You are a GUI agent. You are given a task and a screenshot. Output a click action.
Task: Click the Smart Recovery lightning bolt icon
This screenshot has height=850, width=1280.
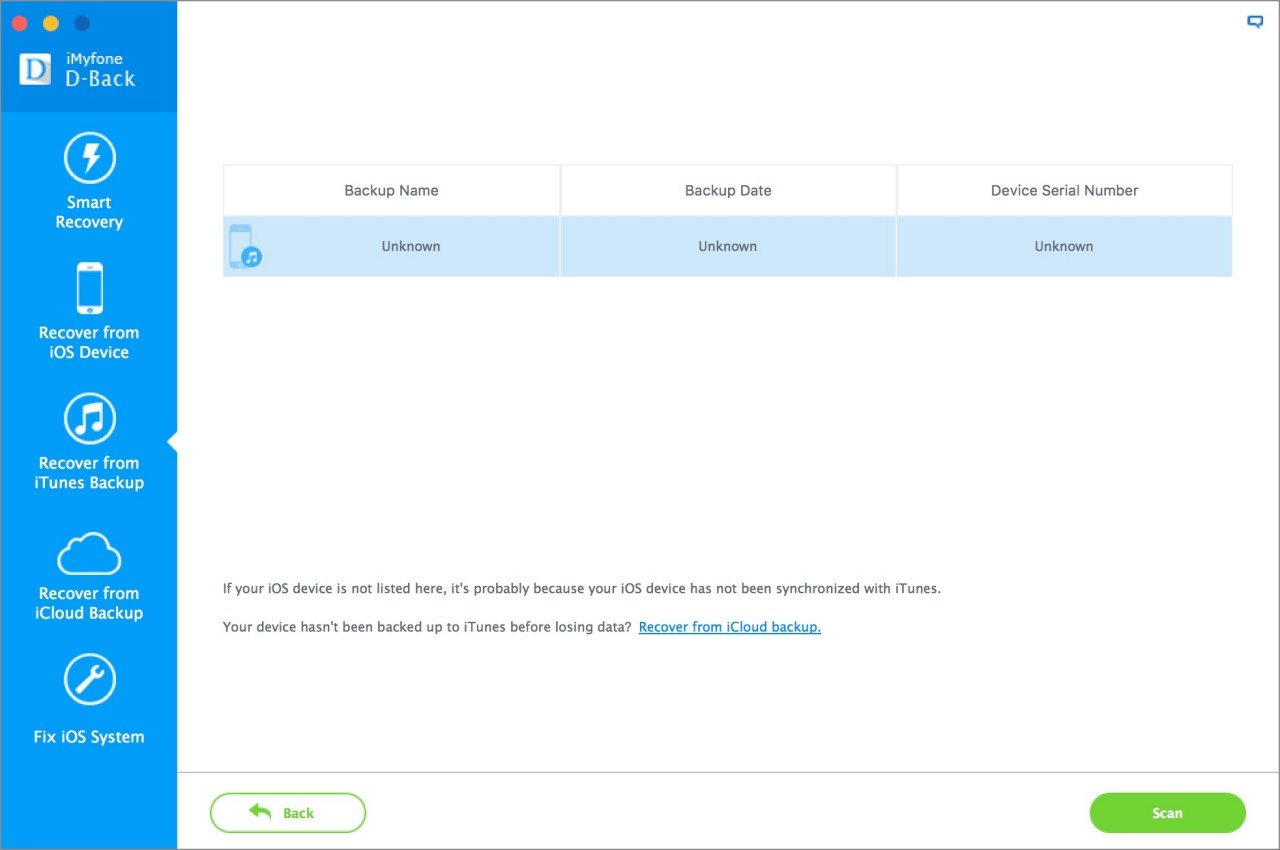tap(89, 158)
